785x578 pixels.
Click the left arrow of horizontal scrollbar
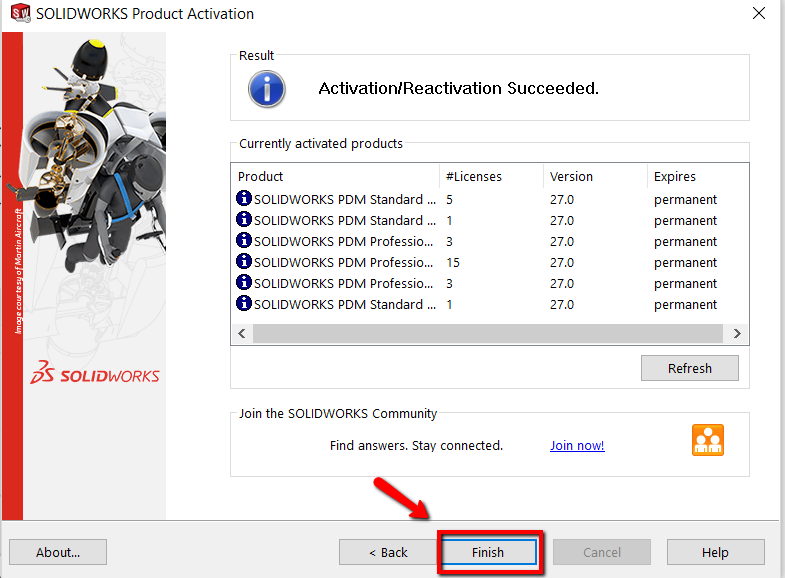pos(242,333)
